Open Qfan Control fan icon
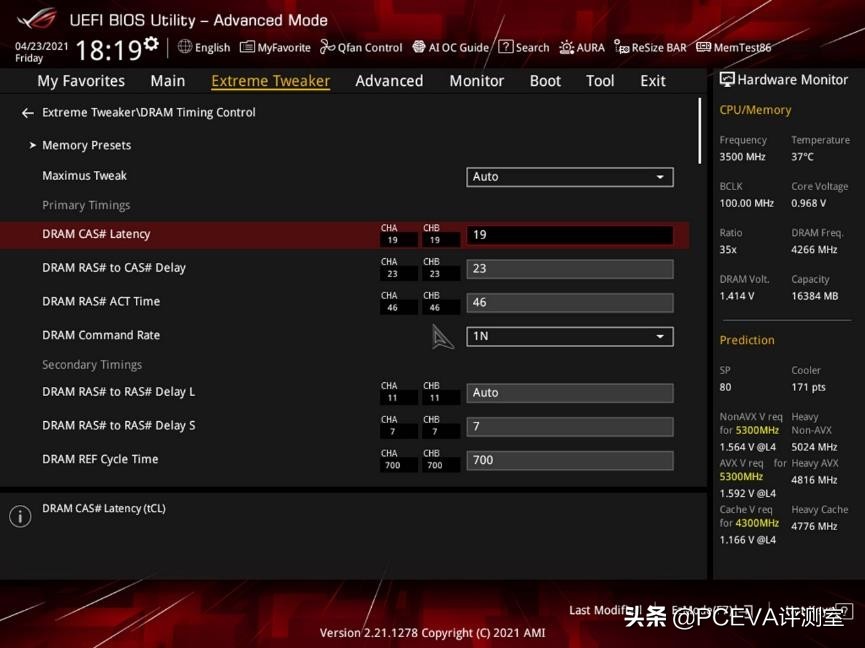This screenshot has height=648, width=865. click(x=328, y=47)
